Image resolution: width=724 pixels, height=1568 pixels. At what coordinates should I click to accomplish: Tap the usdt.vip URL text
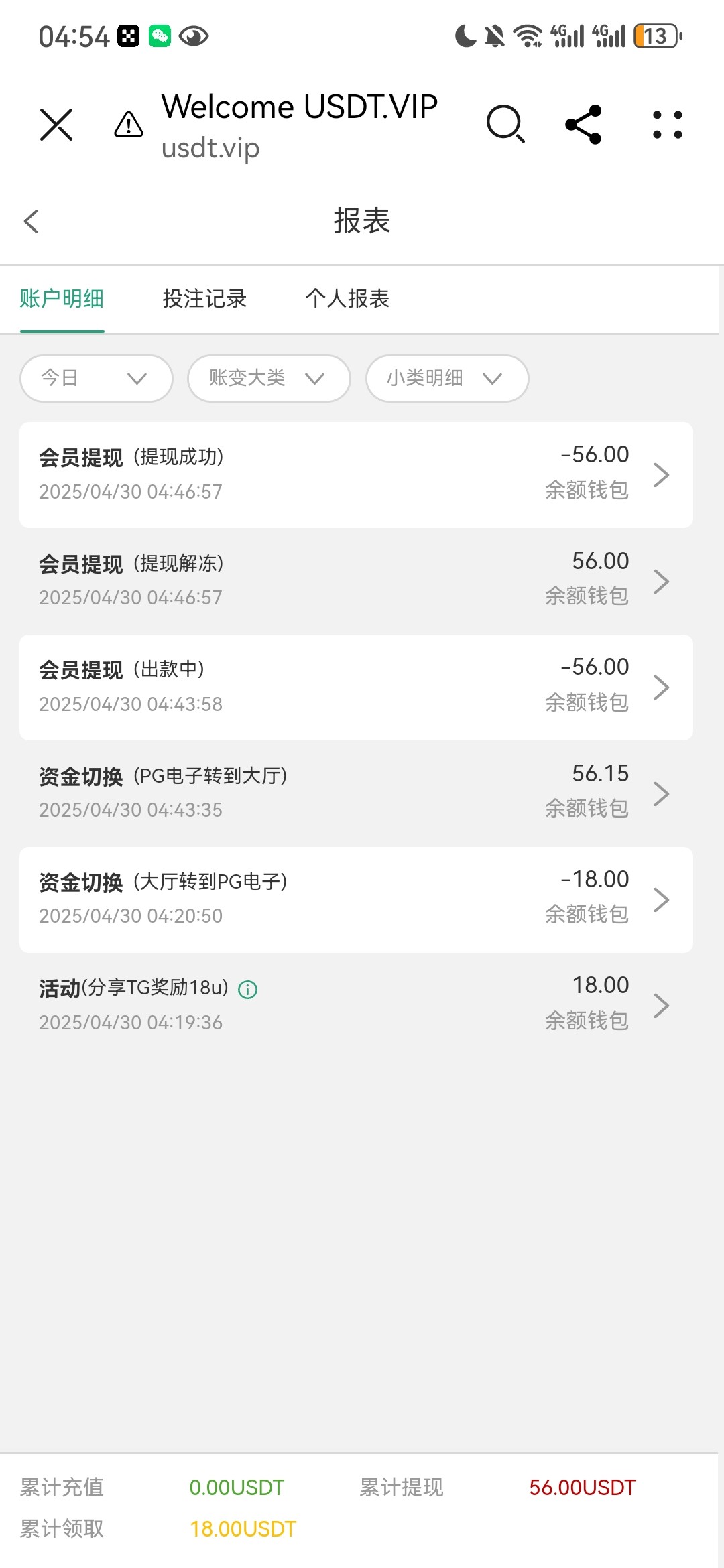click(210, 149)
